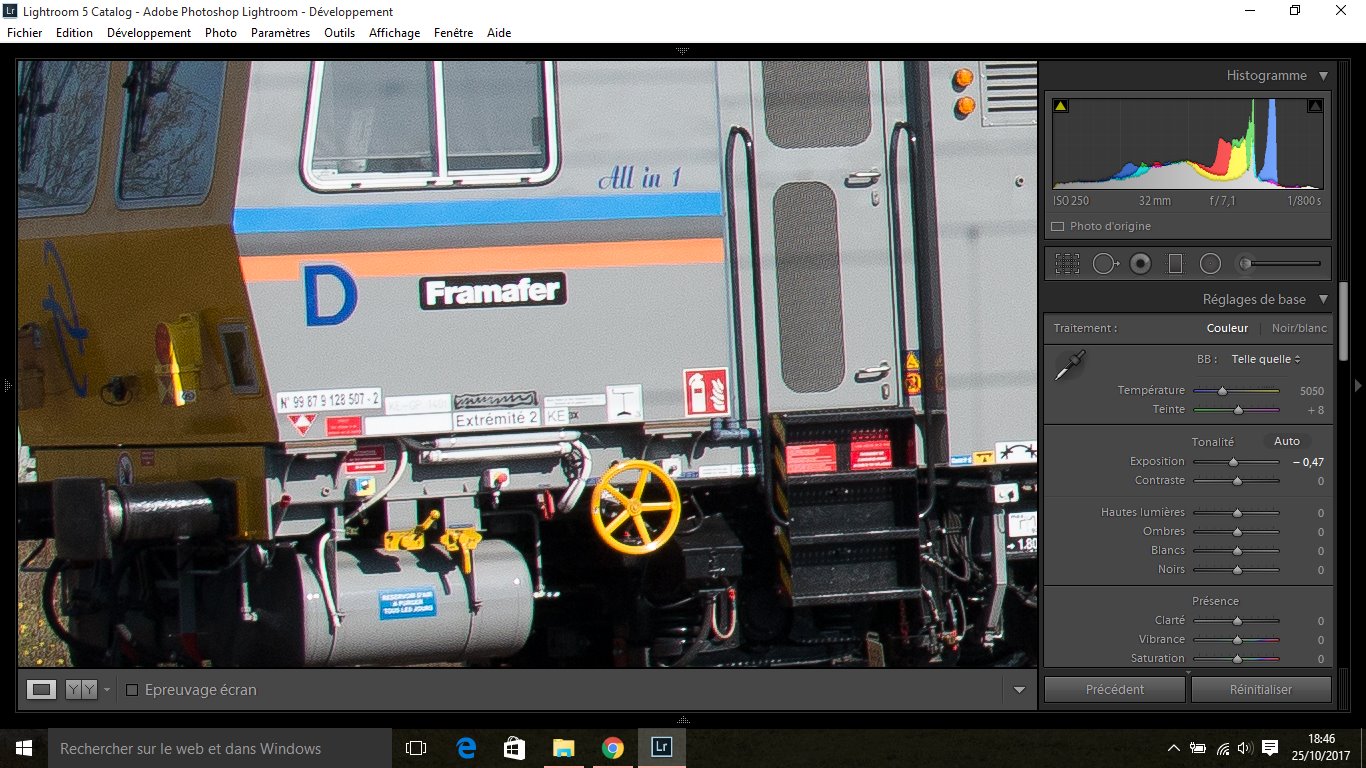
Task: Switch to loupe view mode
Action: pyautogui.click(x=41, y=689)
